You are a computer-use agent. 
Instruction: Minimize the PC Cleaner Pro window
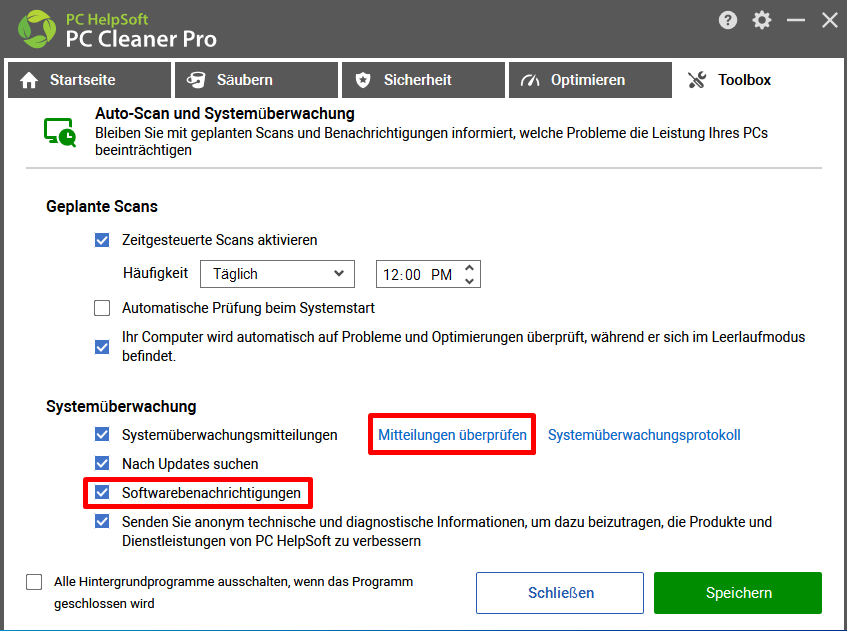pyautogui.click(x=796, y=21)
